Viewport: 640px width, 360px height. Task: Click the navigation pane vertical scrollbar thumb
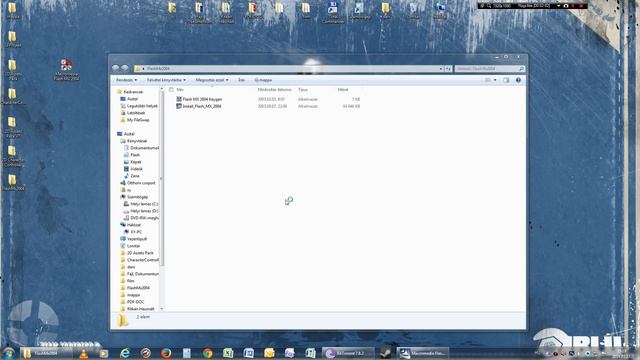pos(162,178)
